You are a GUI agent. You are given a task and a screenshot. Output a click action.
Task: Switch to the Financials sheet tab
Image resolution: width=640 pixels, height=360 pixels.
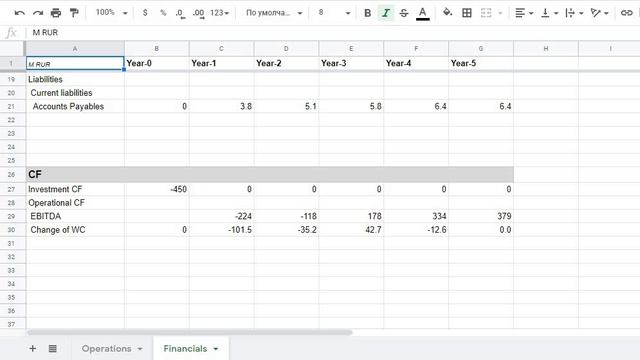[185, 349]
